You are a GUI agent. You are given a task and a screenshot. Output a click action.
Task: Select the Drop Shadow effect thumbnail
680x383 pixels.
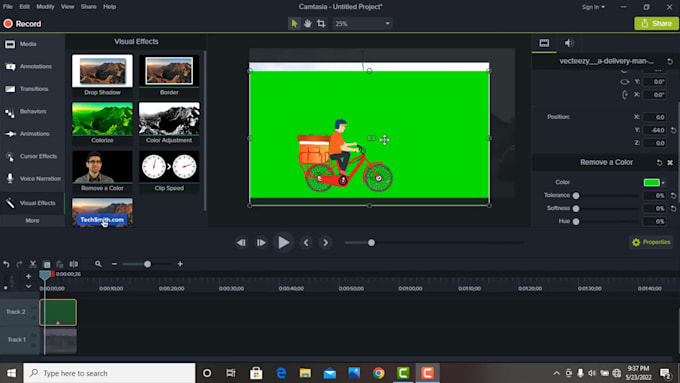point(102,71)
